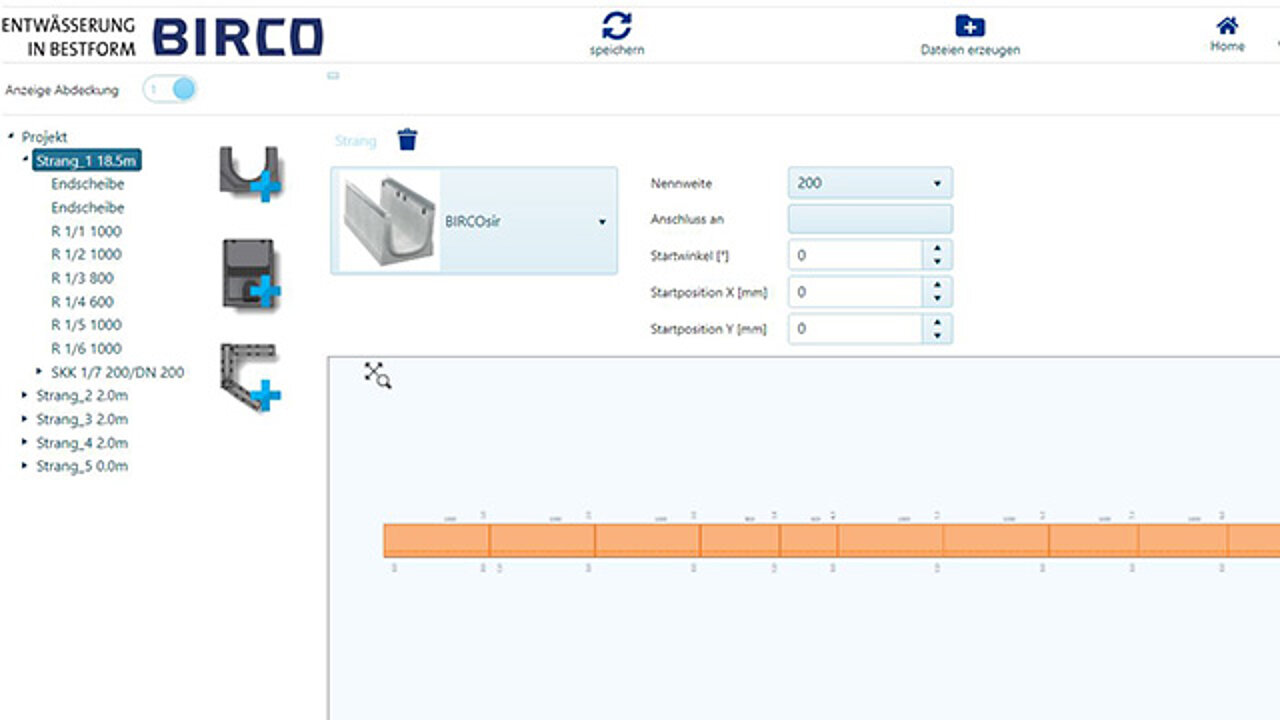Open the BIRCOsir product dropdown

(x=474, y=221)
